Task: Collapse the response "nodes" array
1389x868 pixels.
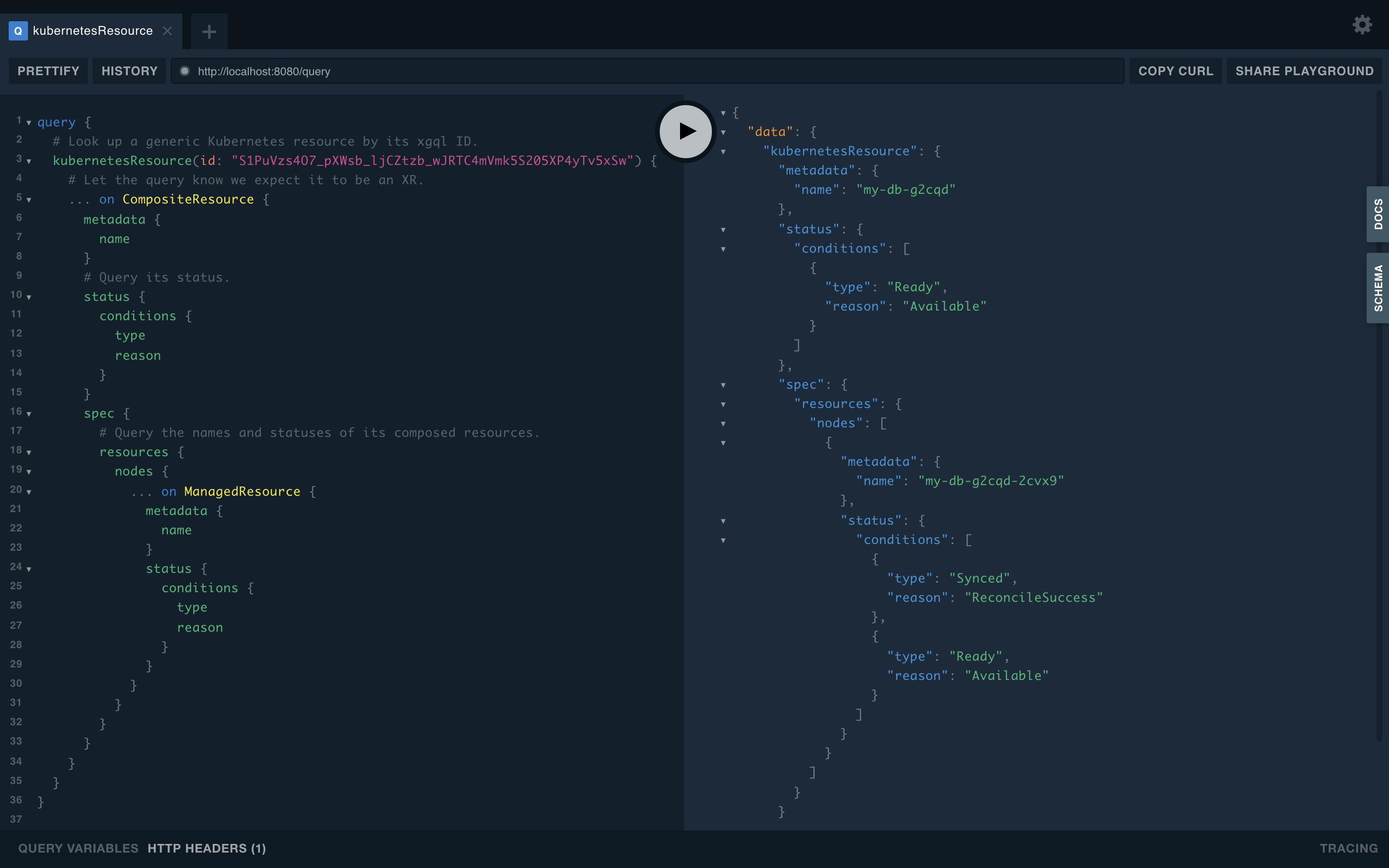Action: (723, 424)
